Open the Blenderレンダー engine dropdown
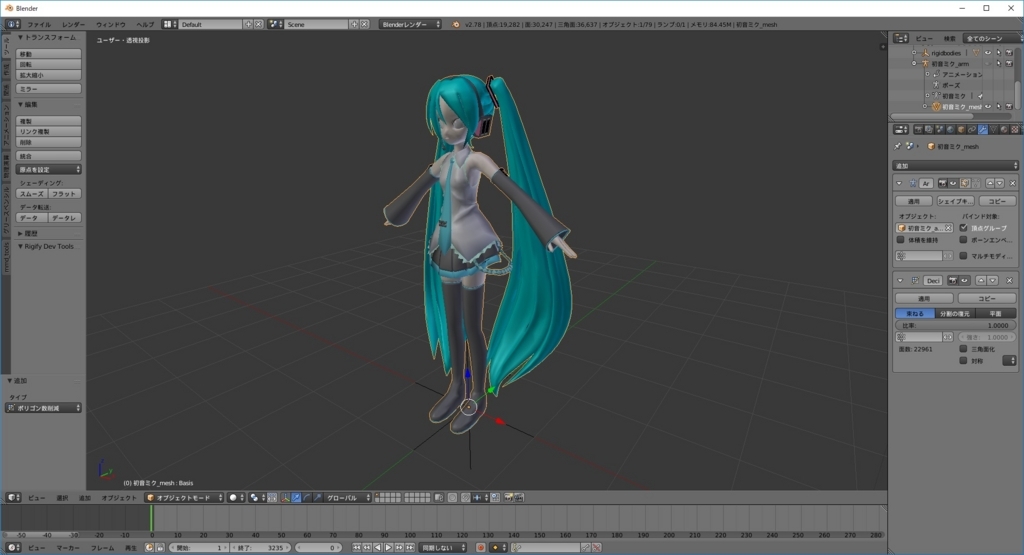The height and width of the screenshot is (555, 1024). click(x=410, y=24)
